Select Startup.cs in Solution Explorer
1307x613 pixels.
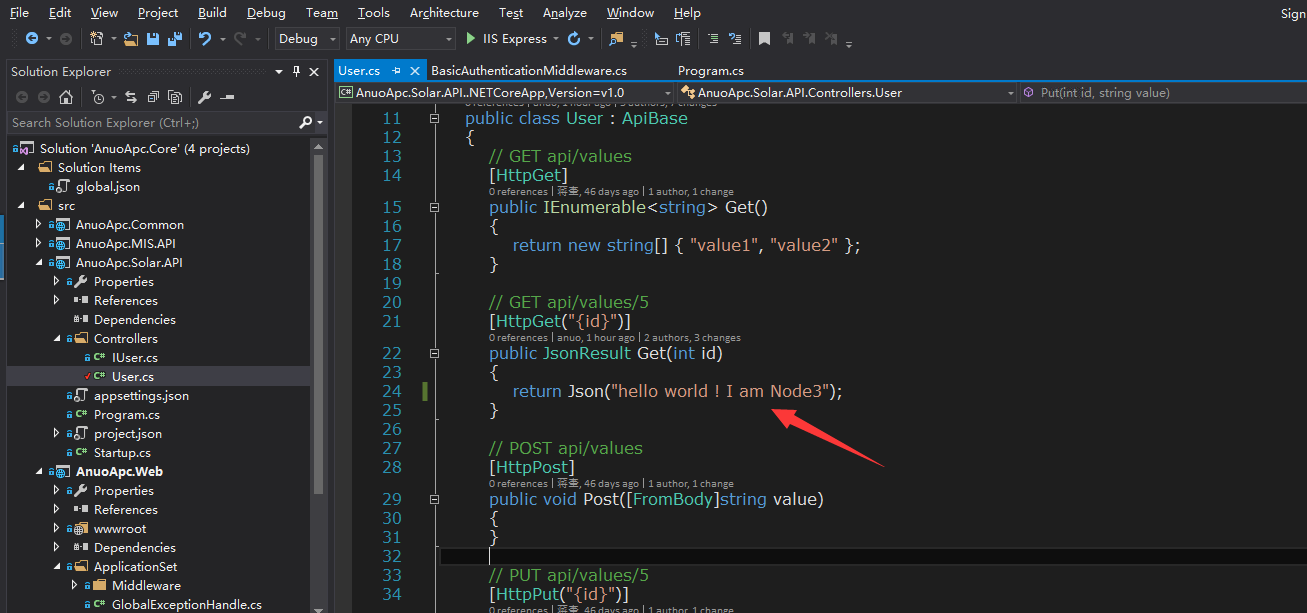point(122,452)
